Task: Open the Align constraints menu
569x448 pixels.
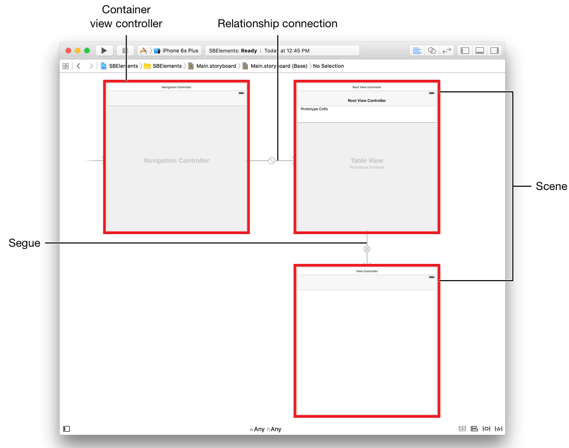Action: (x=474, y=429)
